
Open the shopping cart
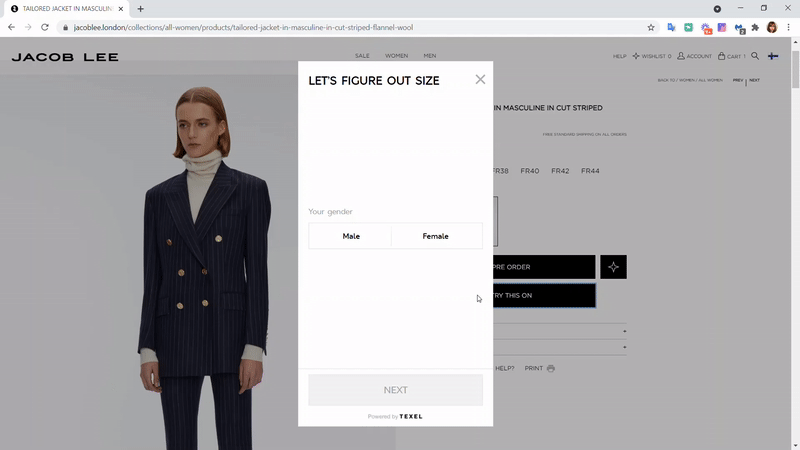click(730, 56)
